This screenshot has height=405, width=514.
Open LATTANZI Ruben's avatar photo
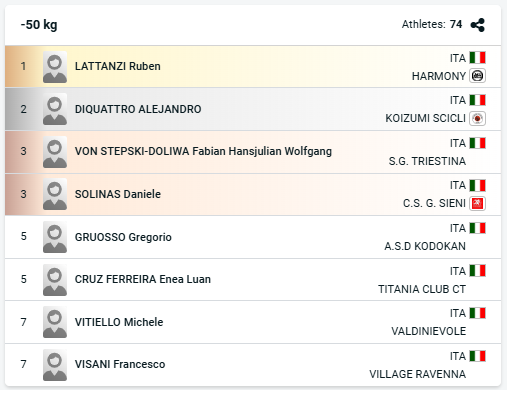(55, 67)
